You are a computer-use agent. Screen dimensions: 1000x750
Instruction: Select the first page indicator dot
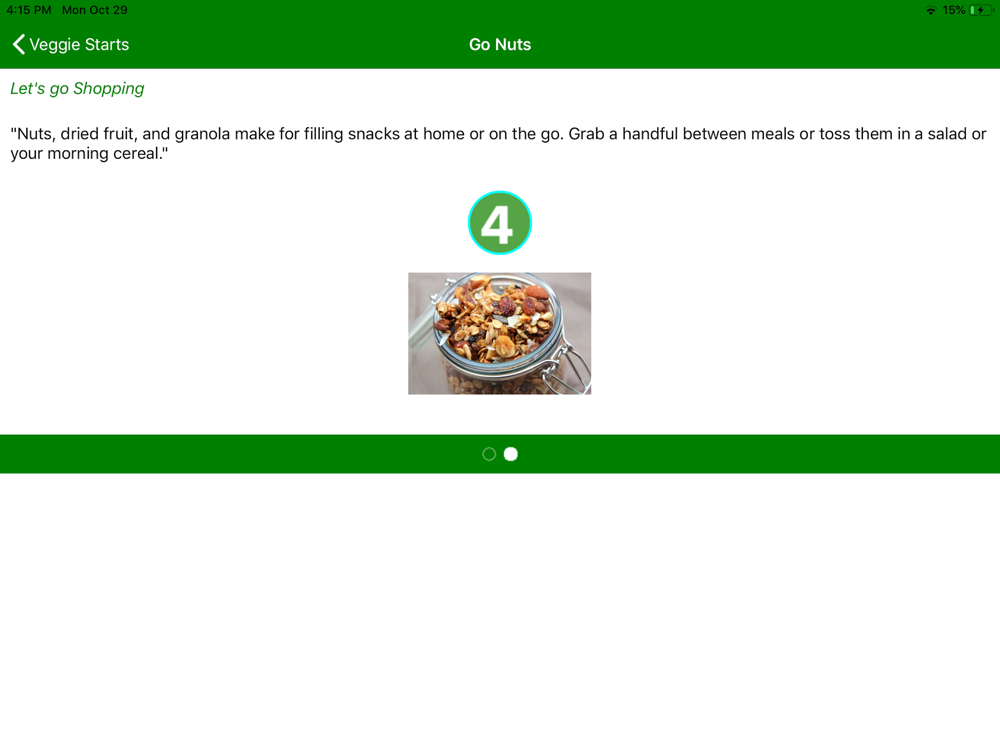(x=489, y=453)
